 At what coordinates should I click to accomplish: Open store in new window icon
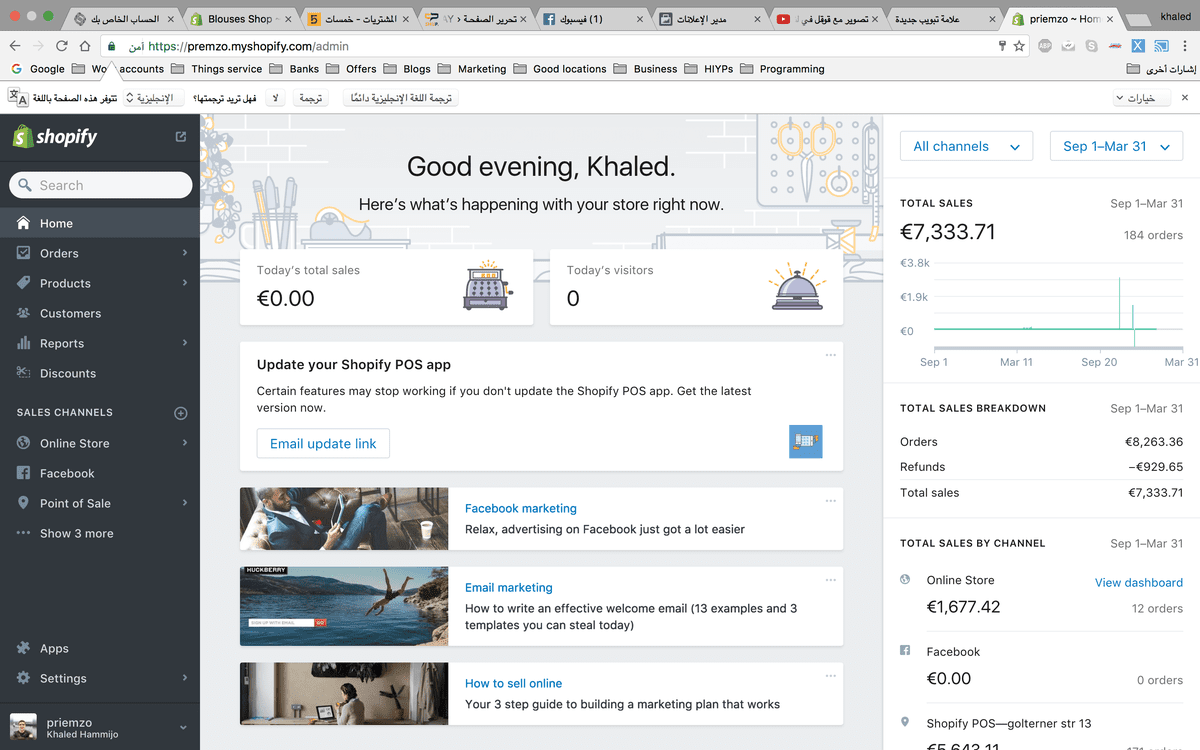pyautogui.click(x=181, y=137)
